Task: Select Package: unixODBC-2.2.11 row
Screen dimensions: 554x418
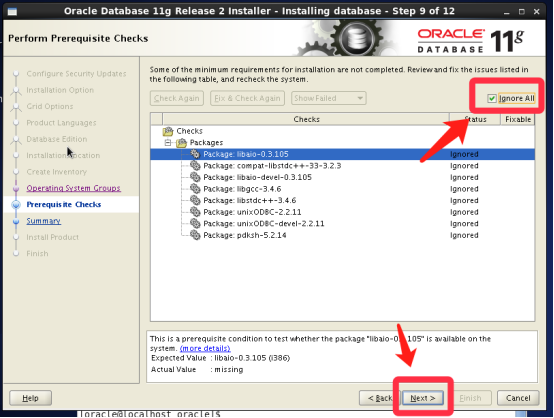Action: (342, 212)
